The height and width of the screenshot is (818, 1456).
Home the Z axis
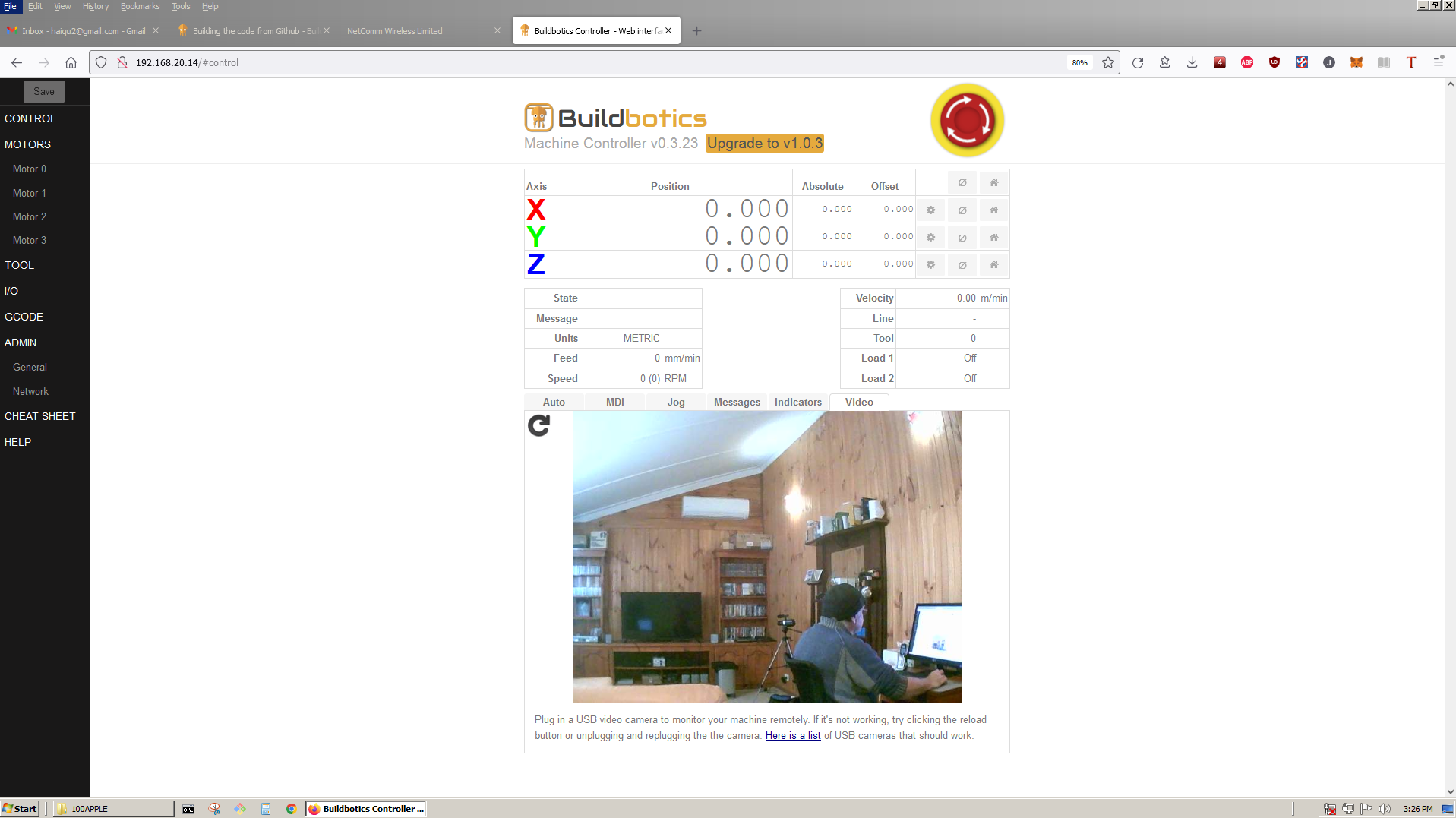pos(993,265)
